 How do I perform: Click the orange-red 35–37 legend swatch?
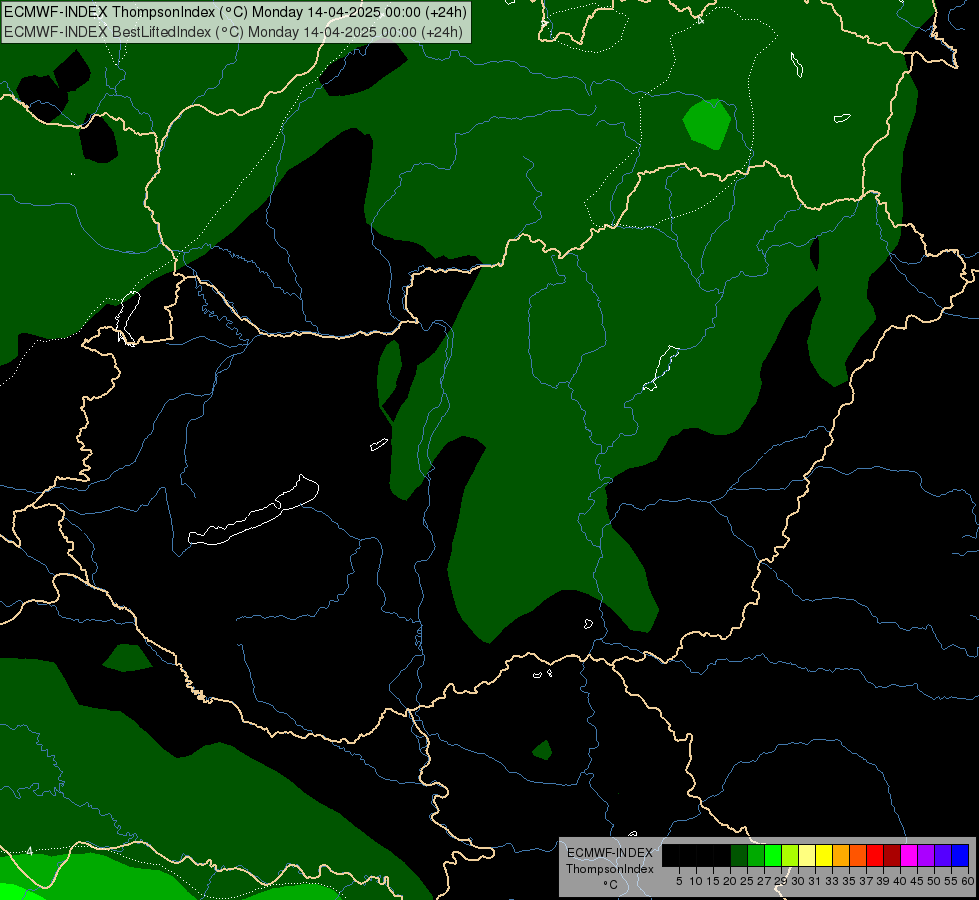(x=858, y=855)
